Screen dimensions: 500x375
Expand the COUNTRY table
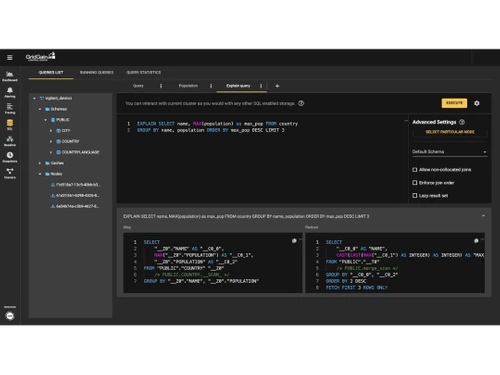[x=51, y=141]
